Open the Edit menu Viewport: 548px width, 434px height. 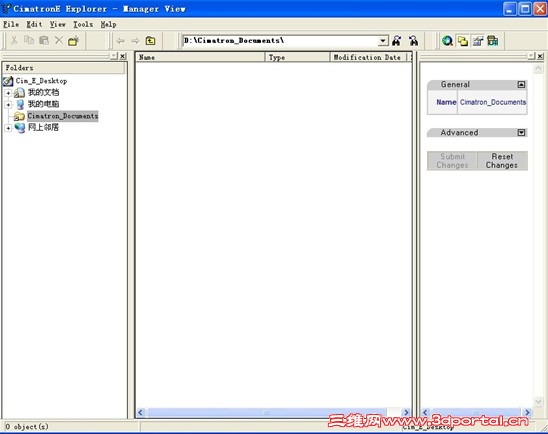[34, 24]
